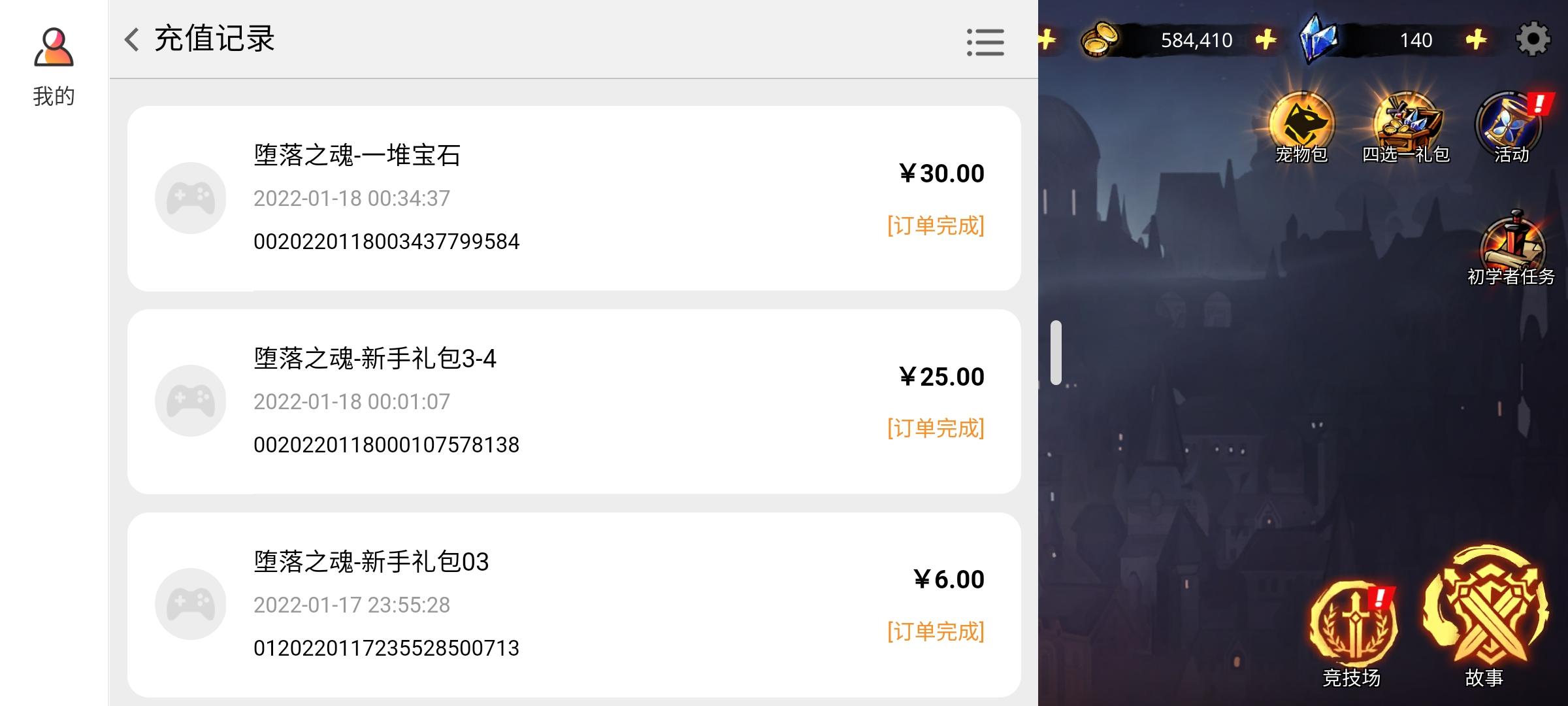Add gold coins with the plus button
The image size is (1568, 706).
point(1266,39)
